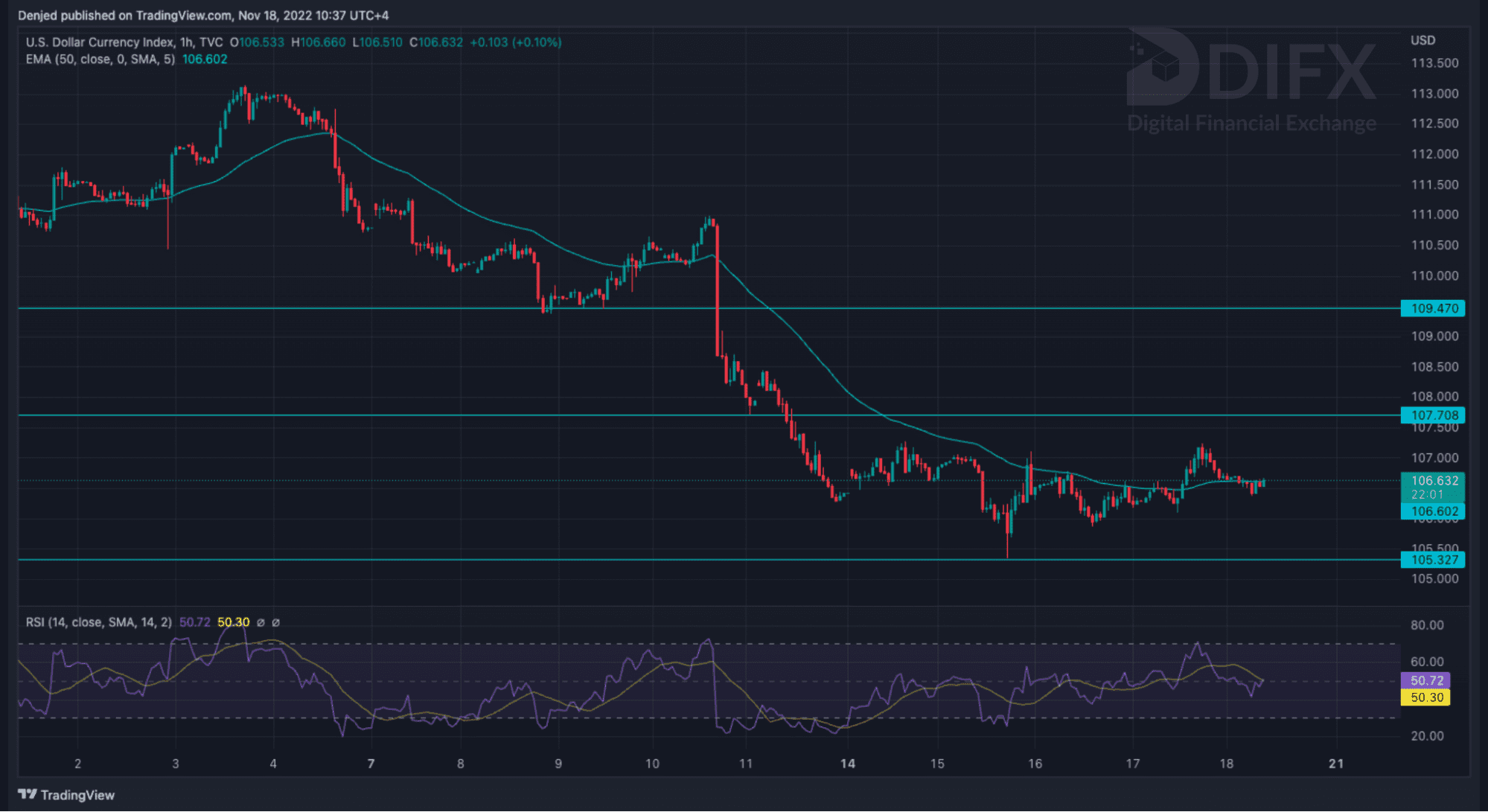The width and height of the screenshot is (1488, 812).
Task: Click the current price 106.632 label
Action: point(1433,481)
